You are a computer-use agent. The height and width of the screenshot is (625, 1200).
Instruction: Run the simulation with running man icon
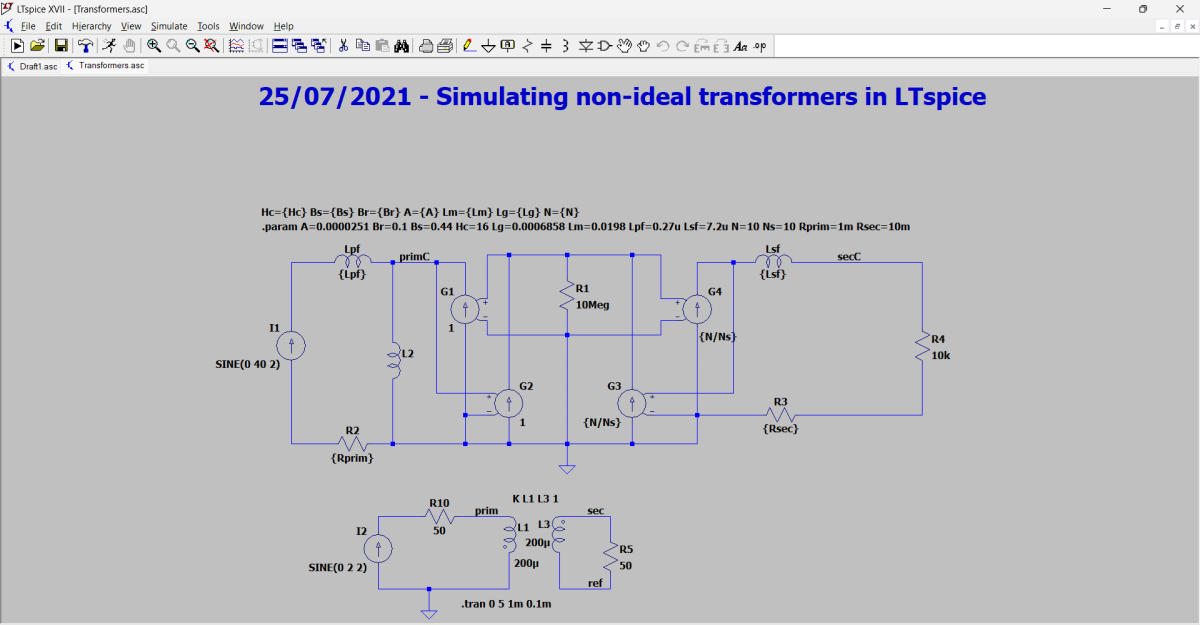(109, 45)
